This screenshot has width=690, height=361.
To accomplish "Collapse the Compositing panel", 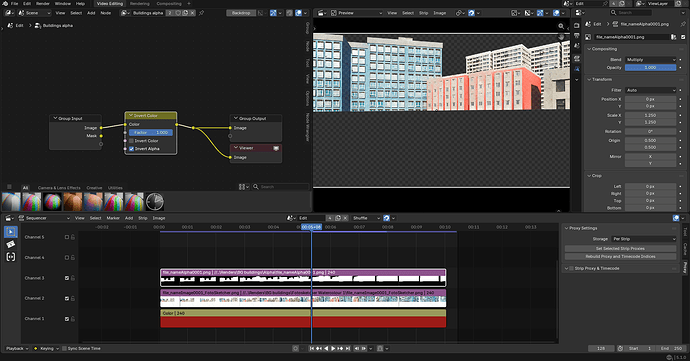I will (x=590, y=49).
